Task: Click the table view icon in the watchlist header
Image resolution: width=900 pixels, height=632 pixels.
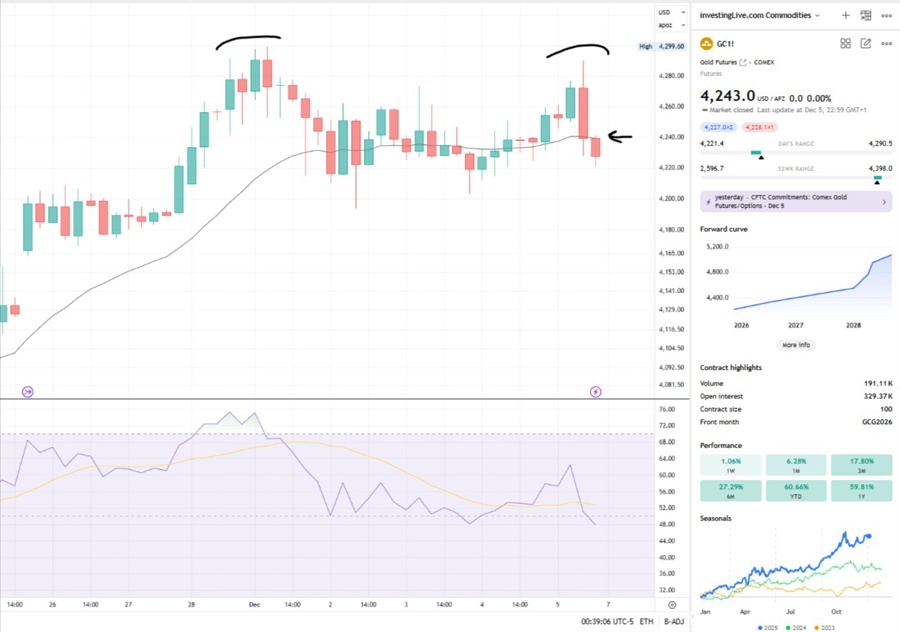Action: coord(866,15)
